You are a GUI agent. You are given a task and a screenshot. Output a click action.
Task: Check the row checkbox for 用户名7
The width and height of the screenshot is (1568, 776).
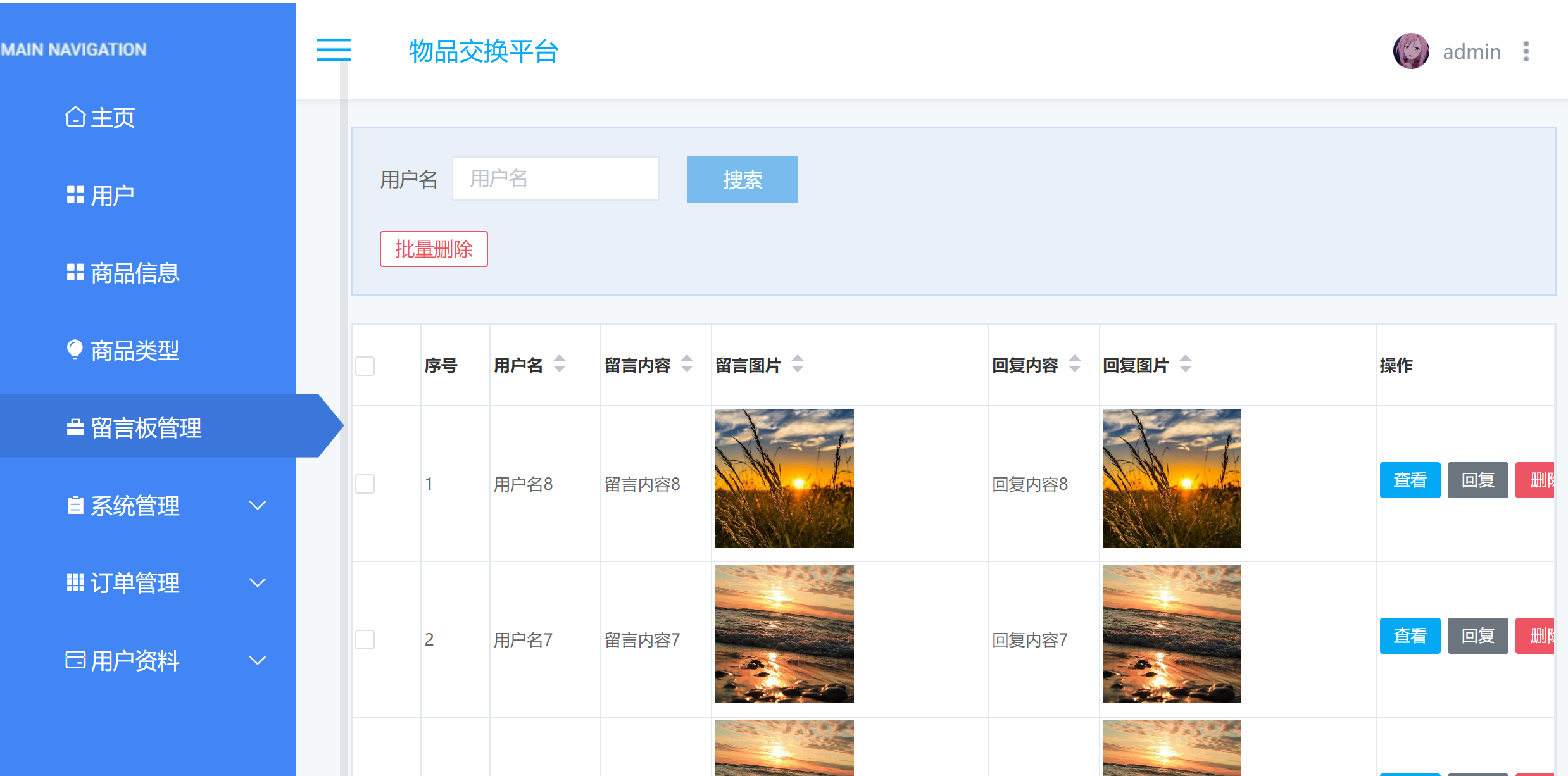pos(365,639)
